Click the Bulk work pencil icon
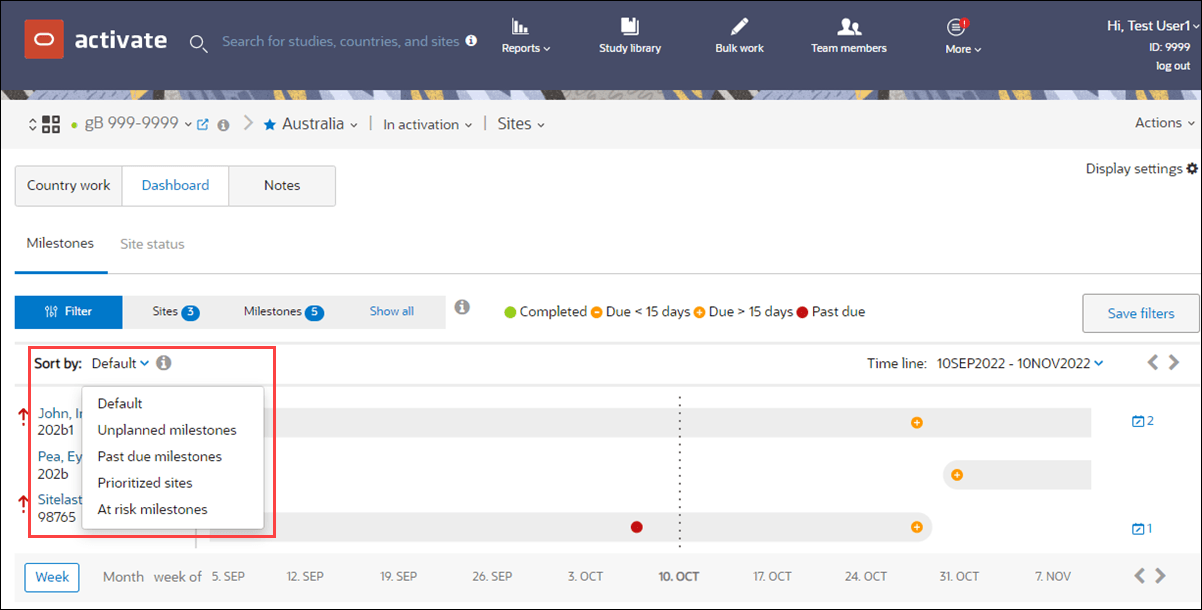Image resolution: width=1202 pixels, height=610 pixels. (x=739, y=27)
